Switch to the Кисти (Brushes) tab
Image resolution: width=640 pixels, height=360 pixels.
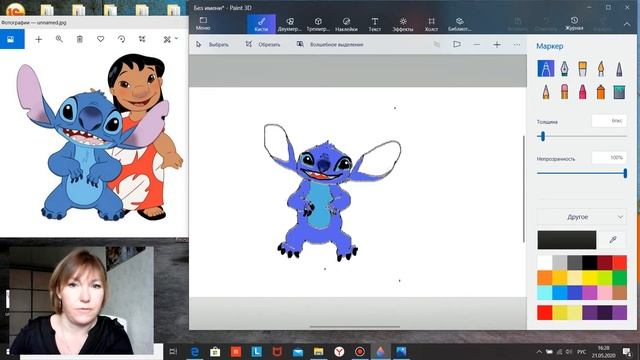pos(261,24)
